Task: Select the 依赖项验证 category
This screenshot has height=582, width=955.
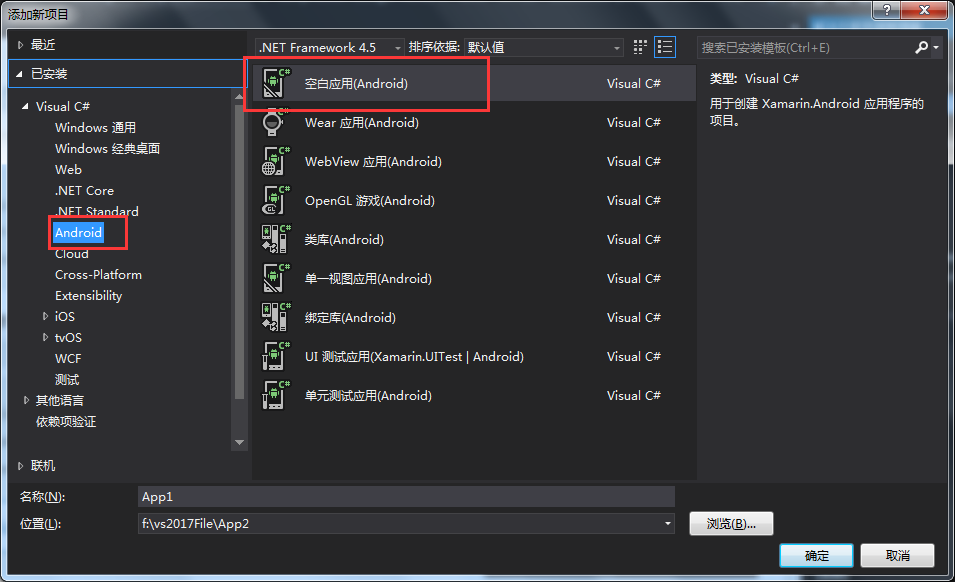Action: click(66, 421)
